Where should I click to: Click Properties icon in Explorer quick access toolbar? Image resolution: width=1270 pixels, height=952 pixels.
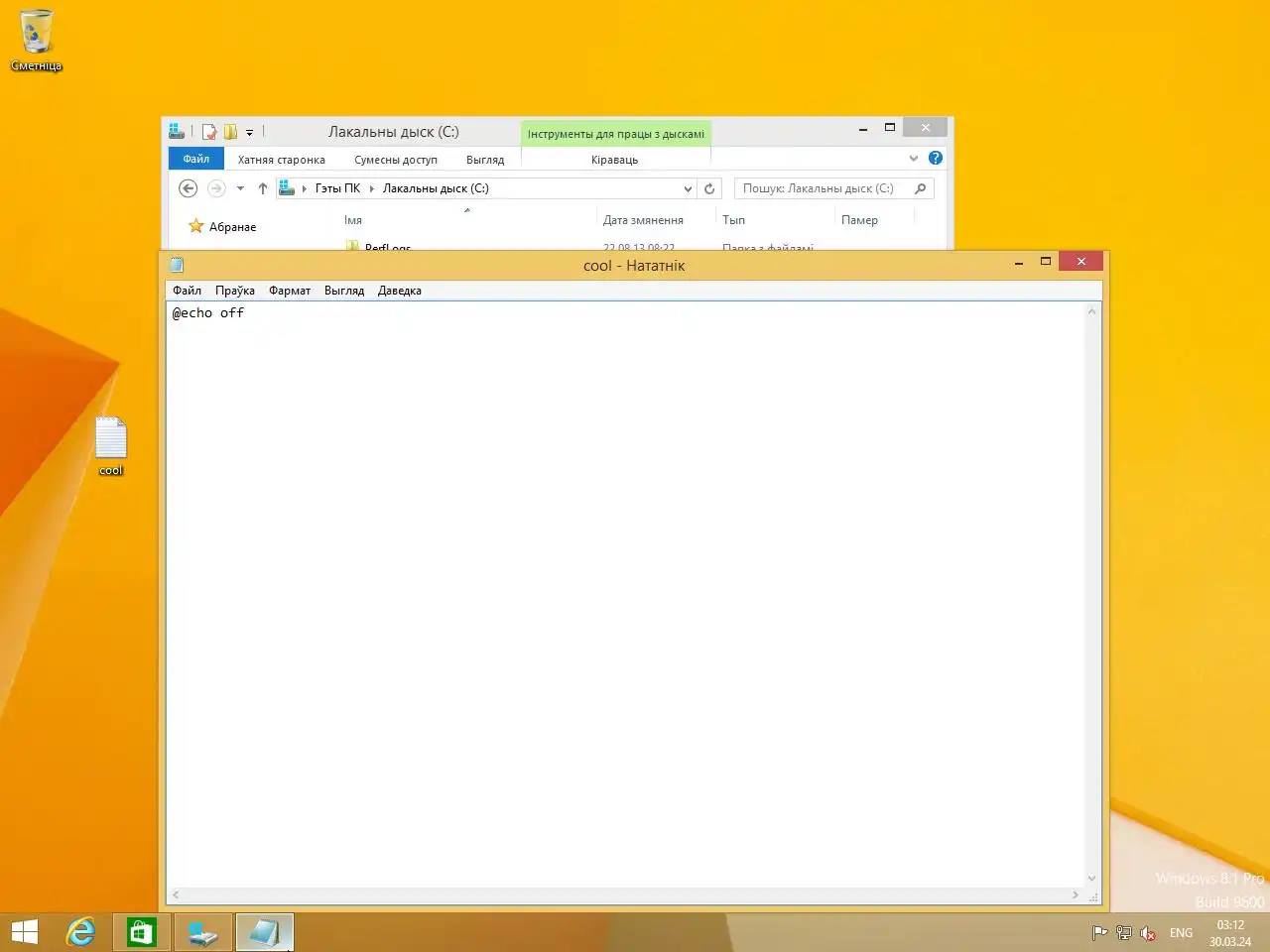point(209,132)
